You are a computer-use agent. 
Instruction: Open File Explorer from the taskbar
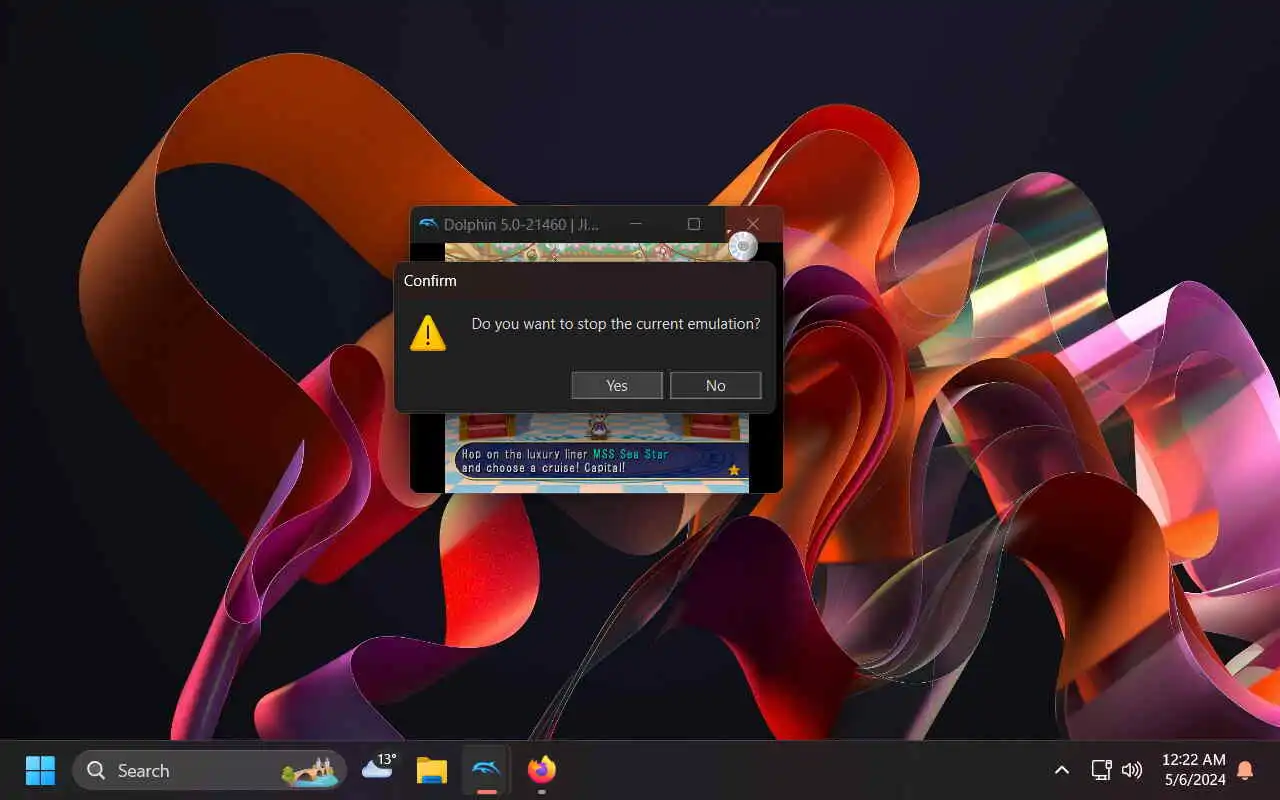point(432,770)
